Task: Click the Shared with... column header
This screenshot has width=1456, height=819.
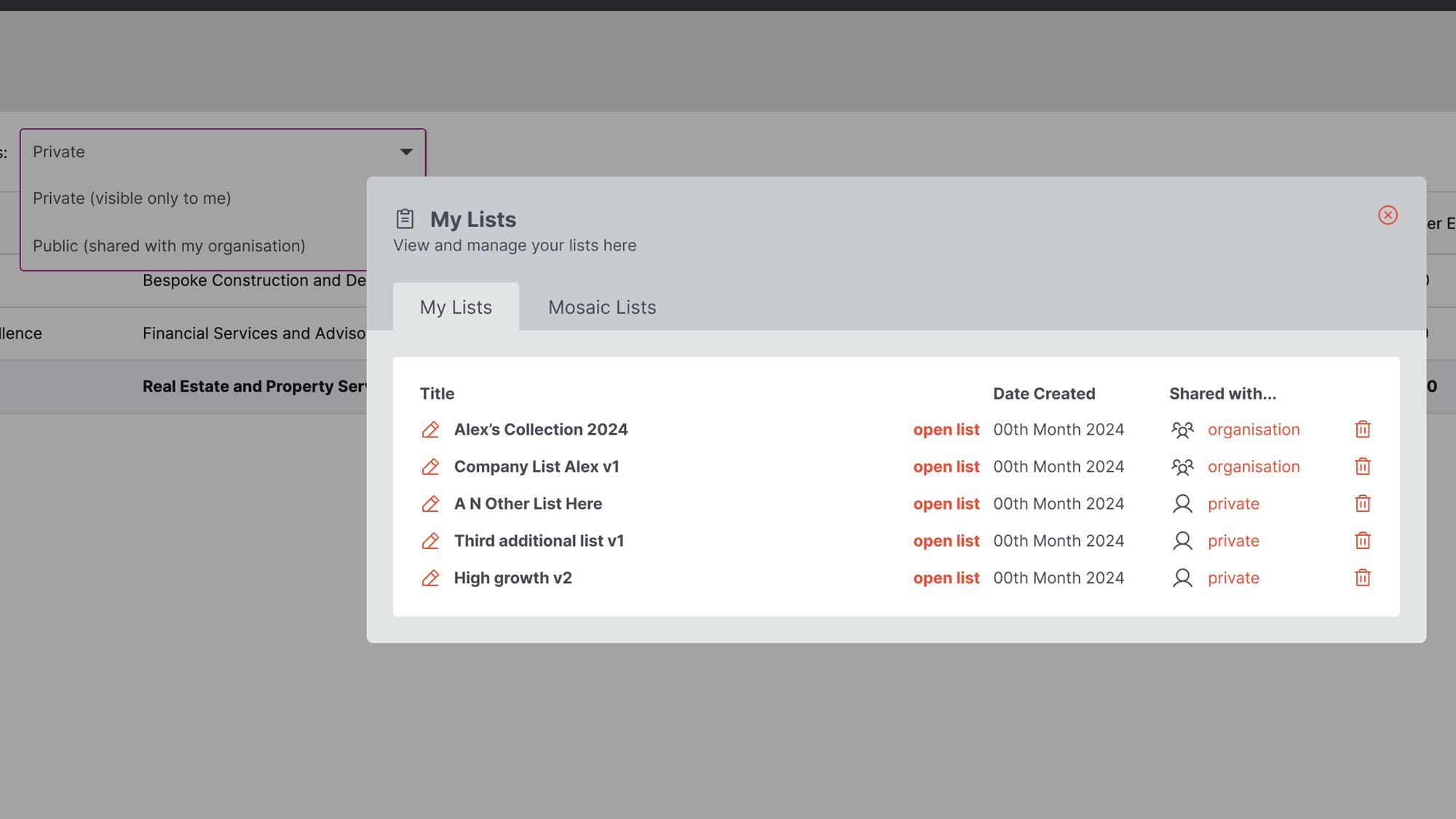Action: (1222, 394)
